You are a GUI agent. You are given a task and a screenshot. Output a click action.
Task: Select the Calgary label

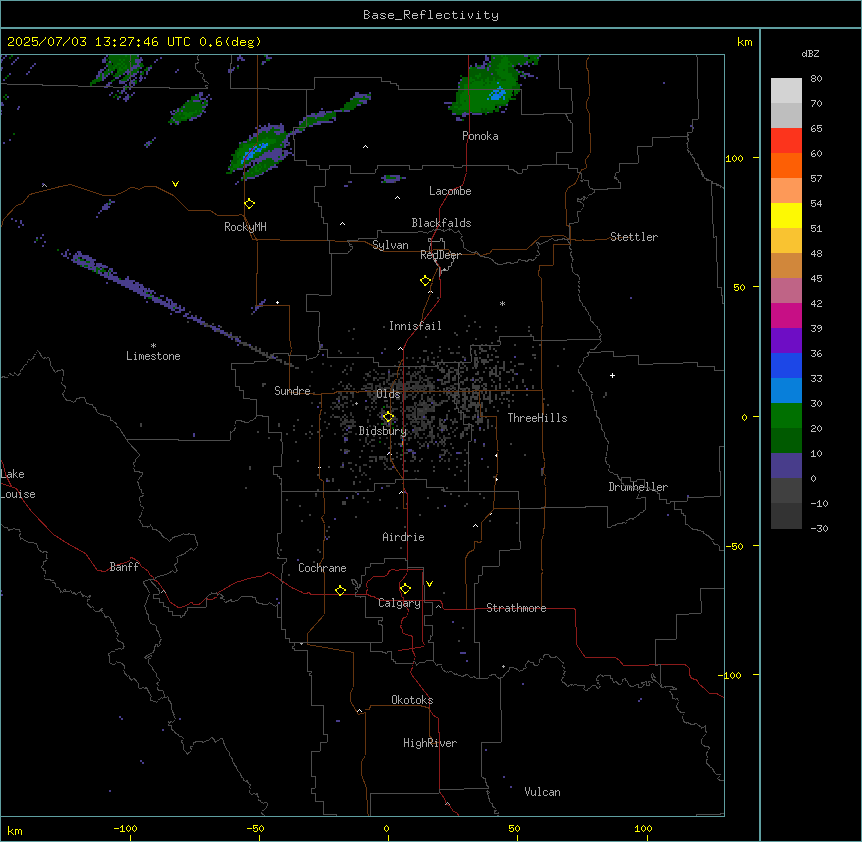pos(400,603)
